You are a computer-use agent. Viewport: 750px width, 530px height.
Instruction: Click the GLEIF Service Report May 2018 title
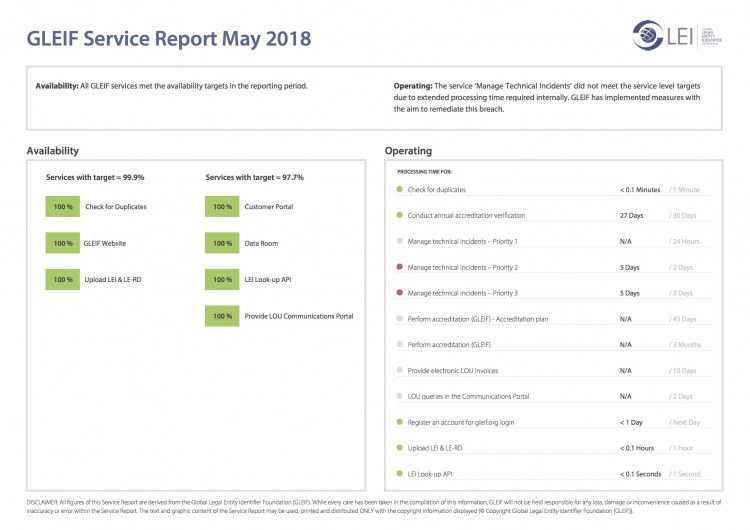point(168,39)
